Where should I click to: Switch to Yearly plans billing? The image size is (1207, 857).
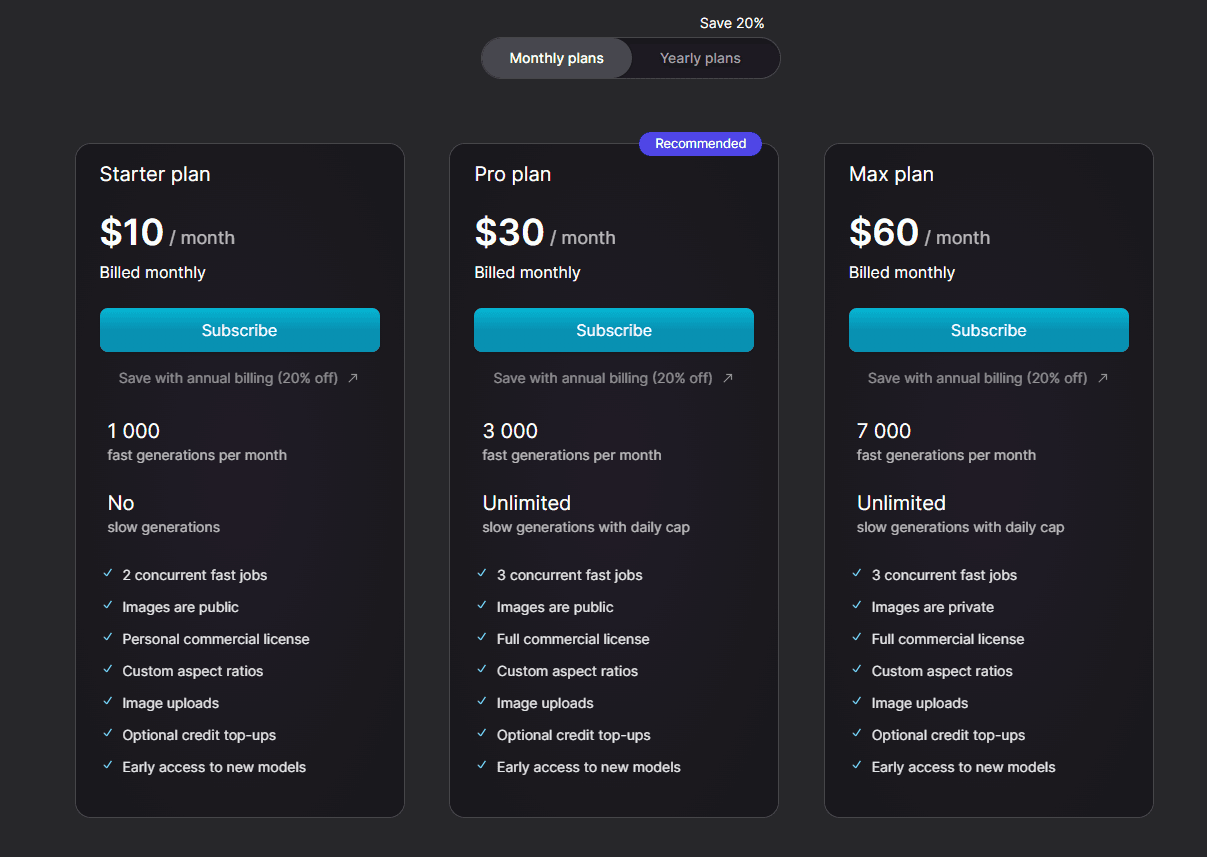(700, 58)
